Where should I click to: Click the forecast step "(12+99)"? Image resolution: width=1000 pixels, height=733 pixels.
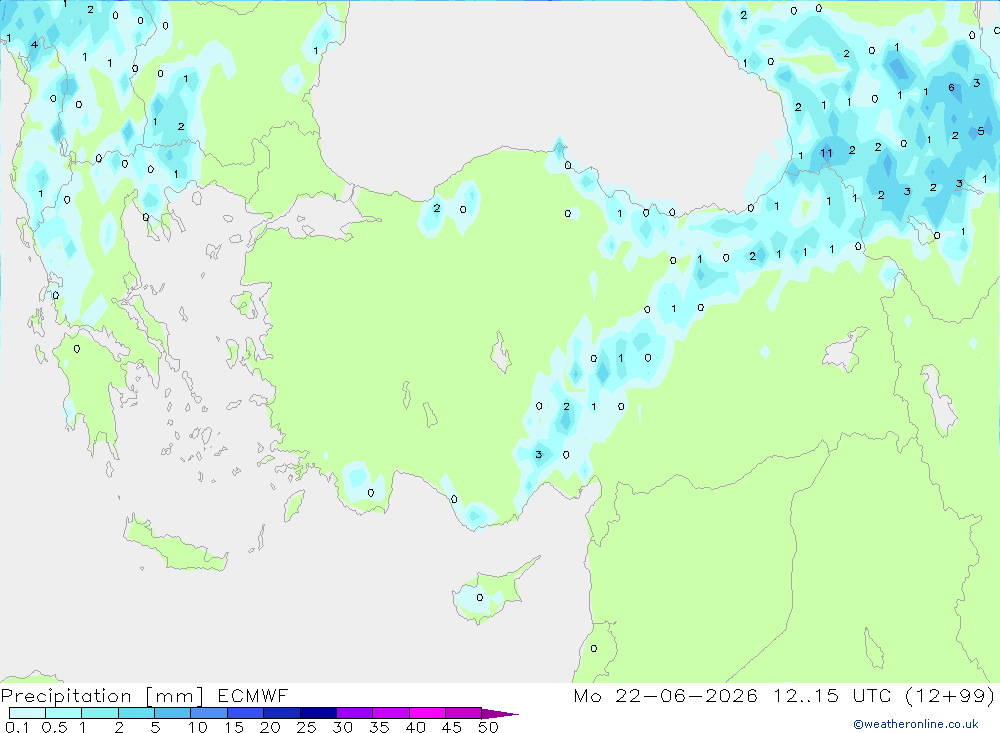click(950, 695)
